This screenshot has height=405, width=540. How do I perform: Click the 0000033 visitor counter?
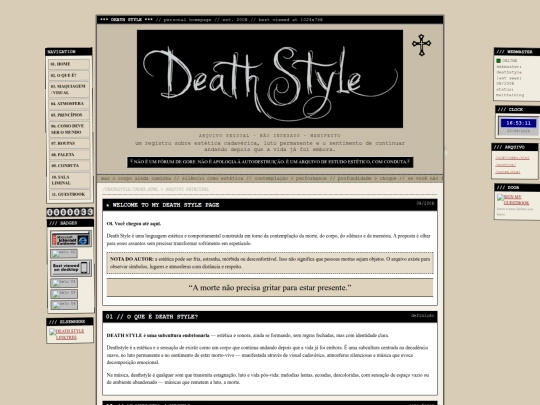pyautogui.click(x=70, y=212)
